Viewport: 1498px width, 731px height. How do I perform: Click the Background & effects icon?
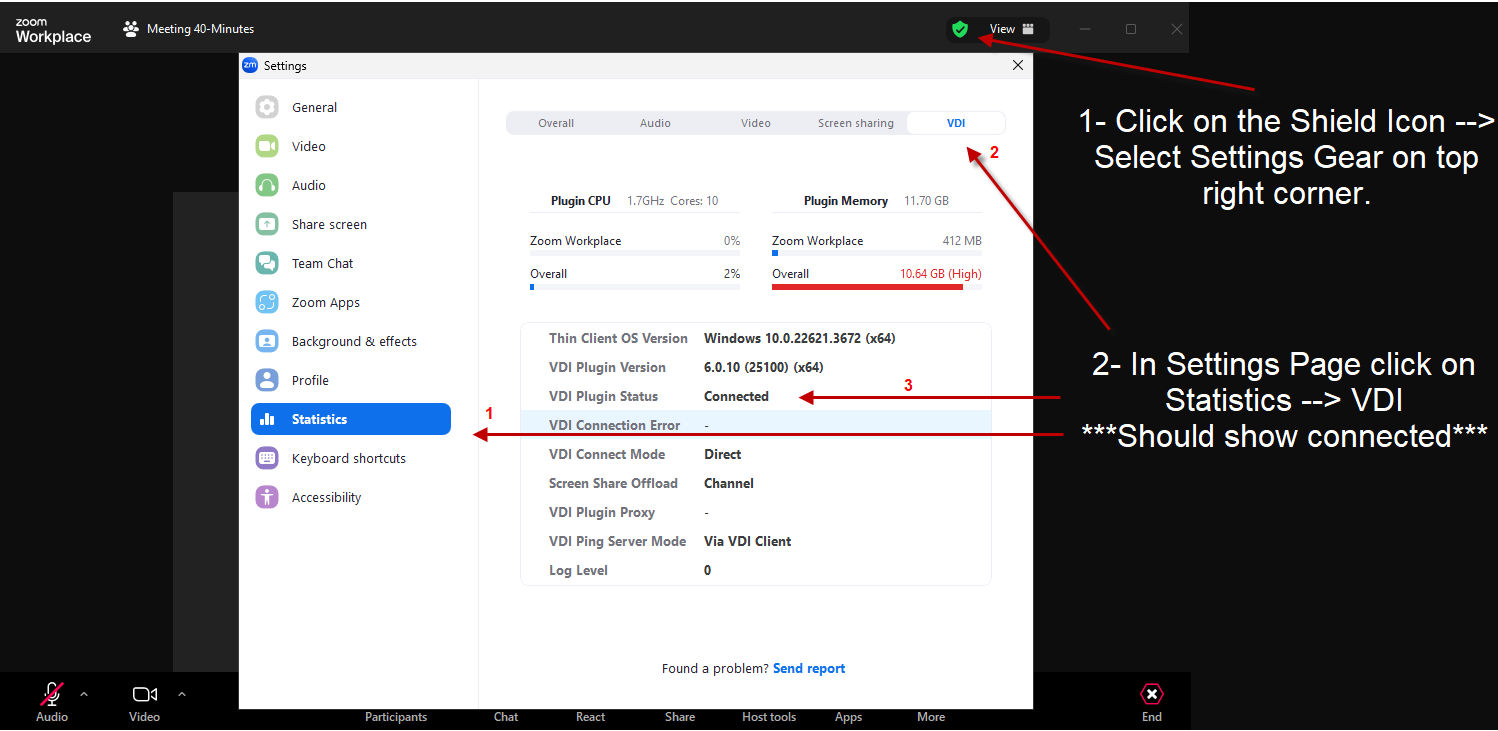coord(267,341)
